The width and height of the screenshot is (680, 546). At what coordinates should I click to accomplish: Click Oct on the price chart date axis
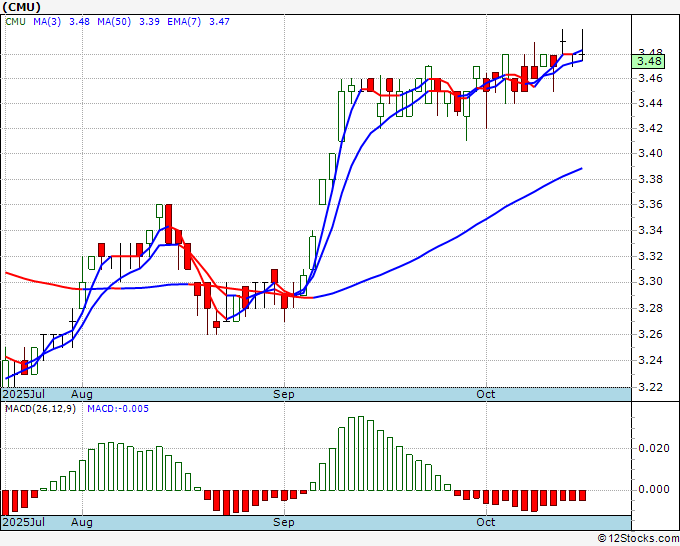point(485,394)
